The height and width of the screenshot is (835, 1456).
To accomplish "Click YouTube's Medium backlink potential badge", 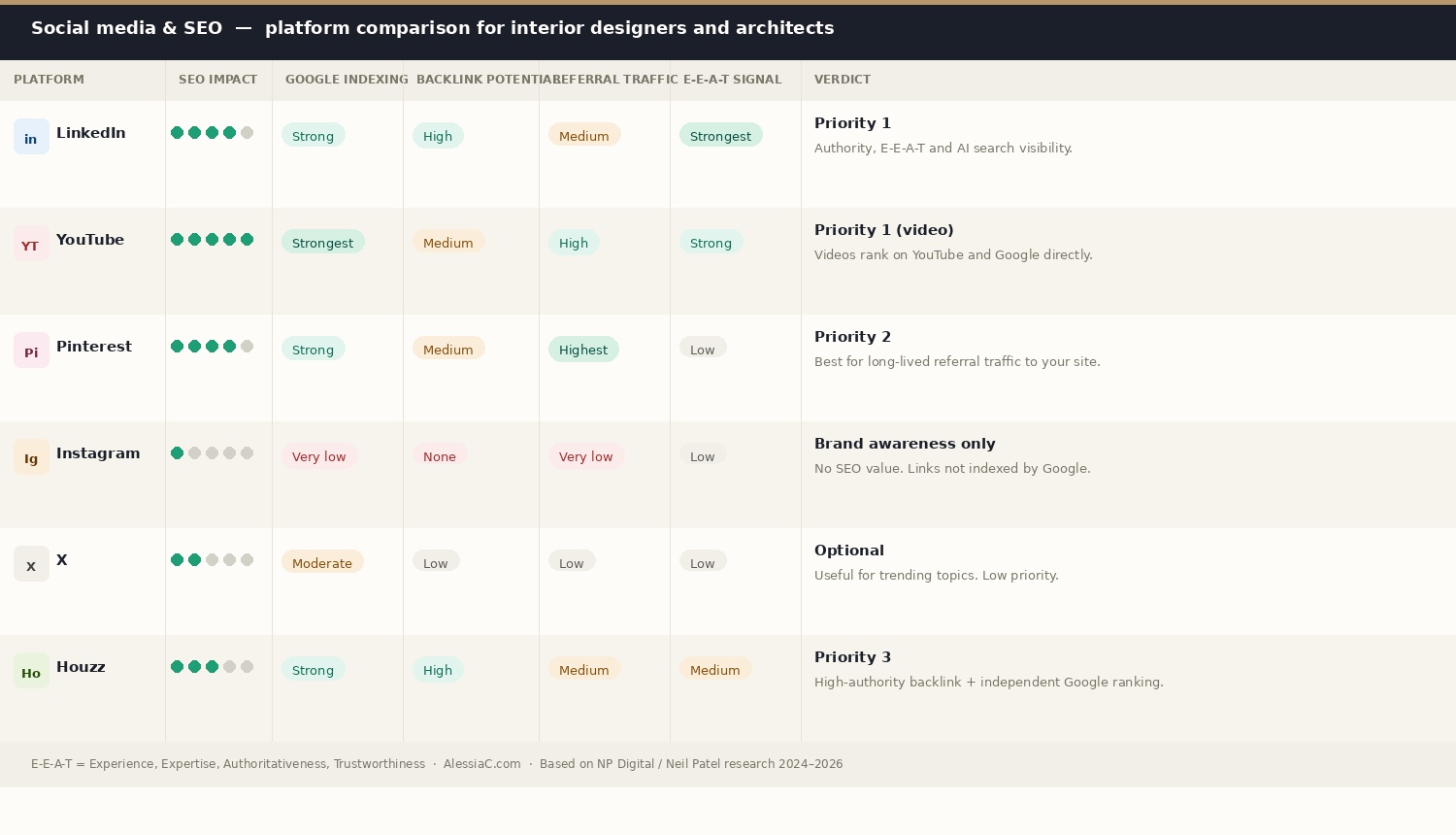I will click(x=448, y=243).
